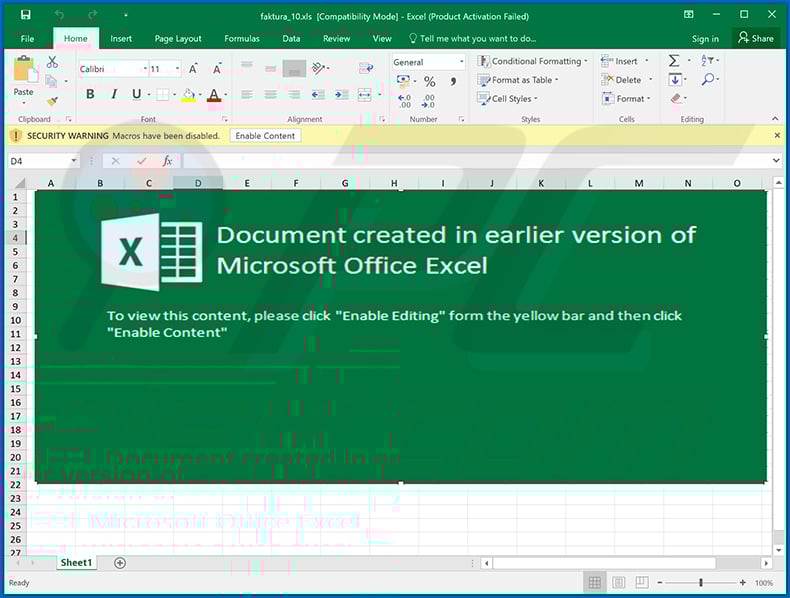Click the Enable Content button
Image resolution: width=790 pixels, height=598 pixels.
tap(265, 136)
